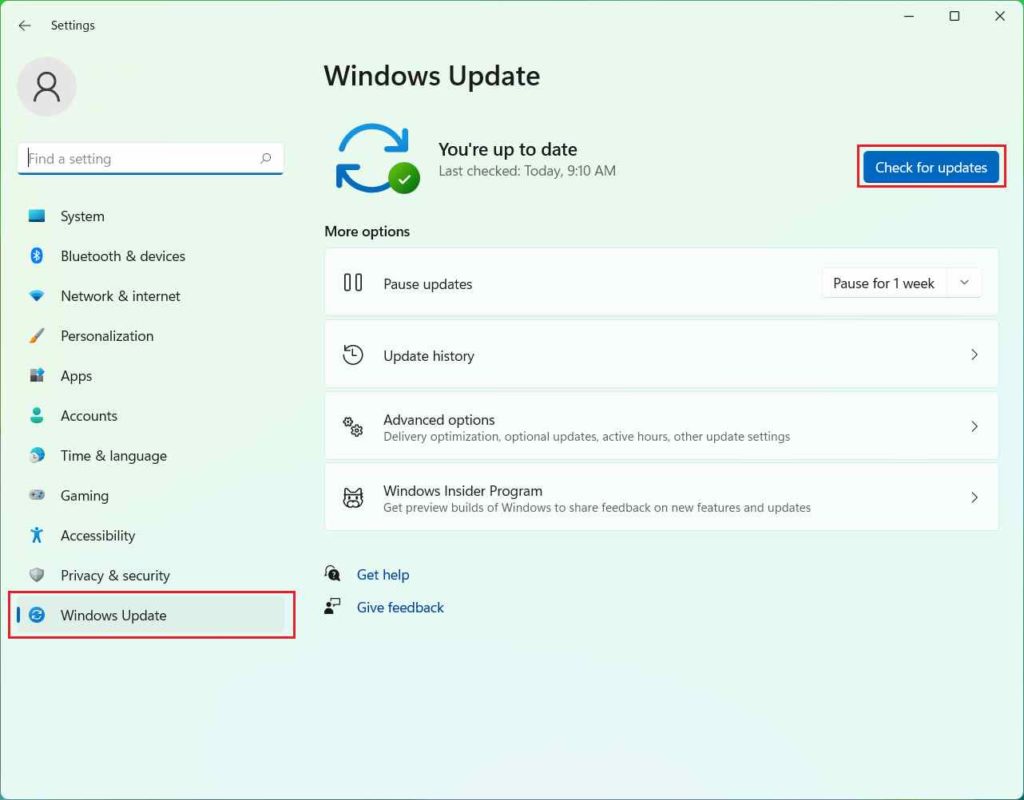Click the Accessibility figure icon
The height and width of the screenshot is (800, 1024).
click(x=37, y=535)
